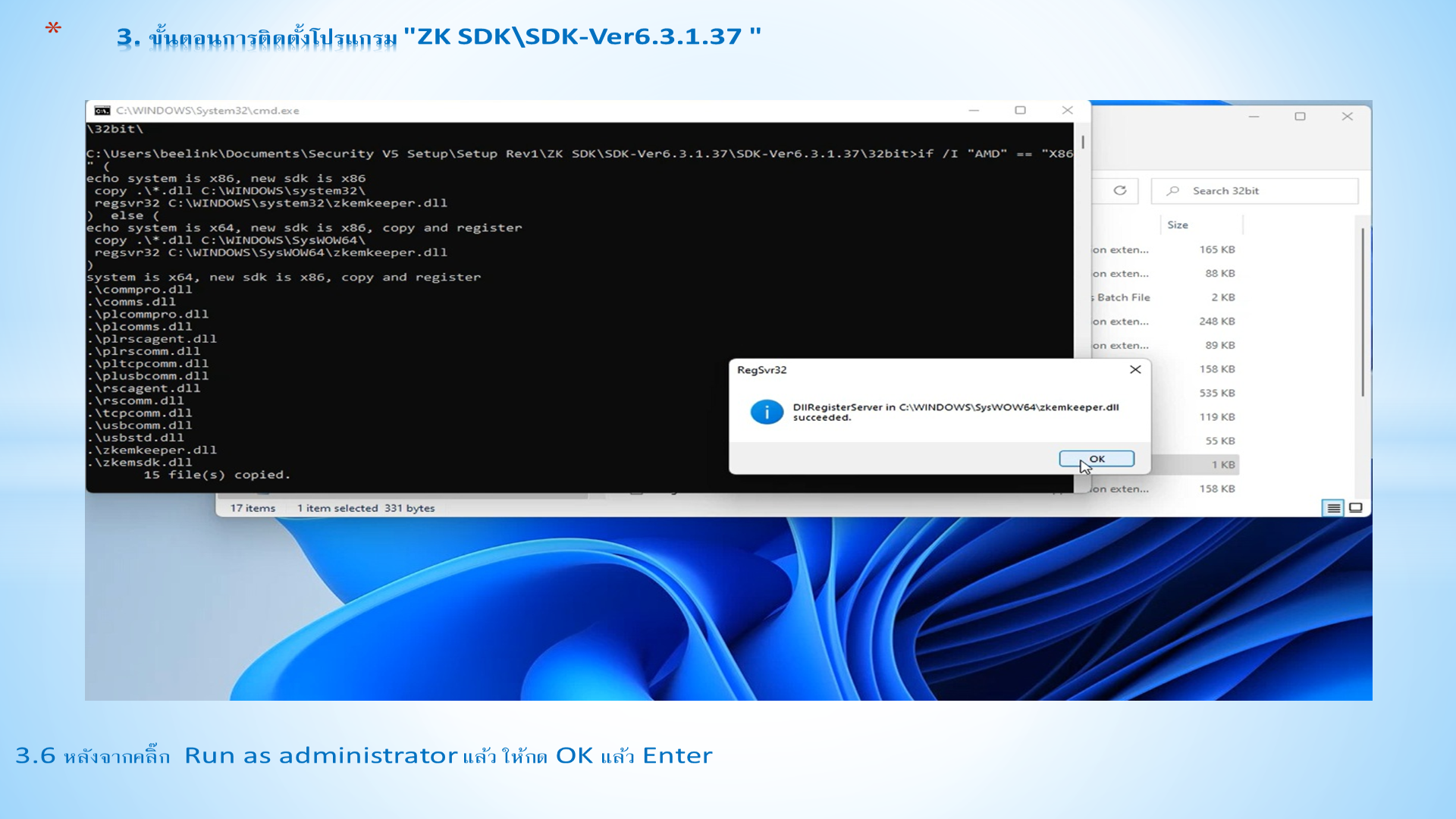Viewport: 1456px width, 819px height.
Task: Click the File Explorer vertical scrollbar
Action: [1363, 312]
